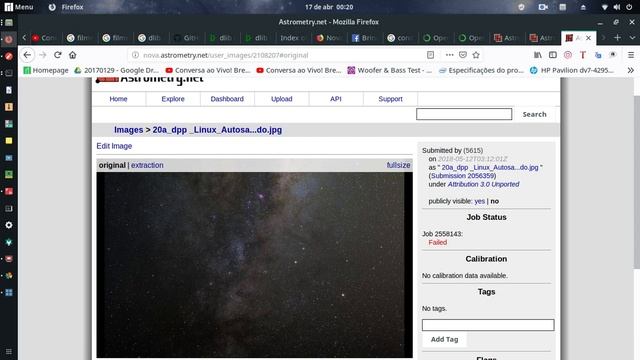Open the Menu launcher in top panel
The height and width of the screenshot is (360, 640).
(x=19, y=7)
